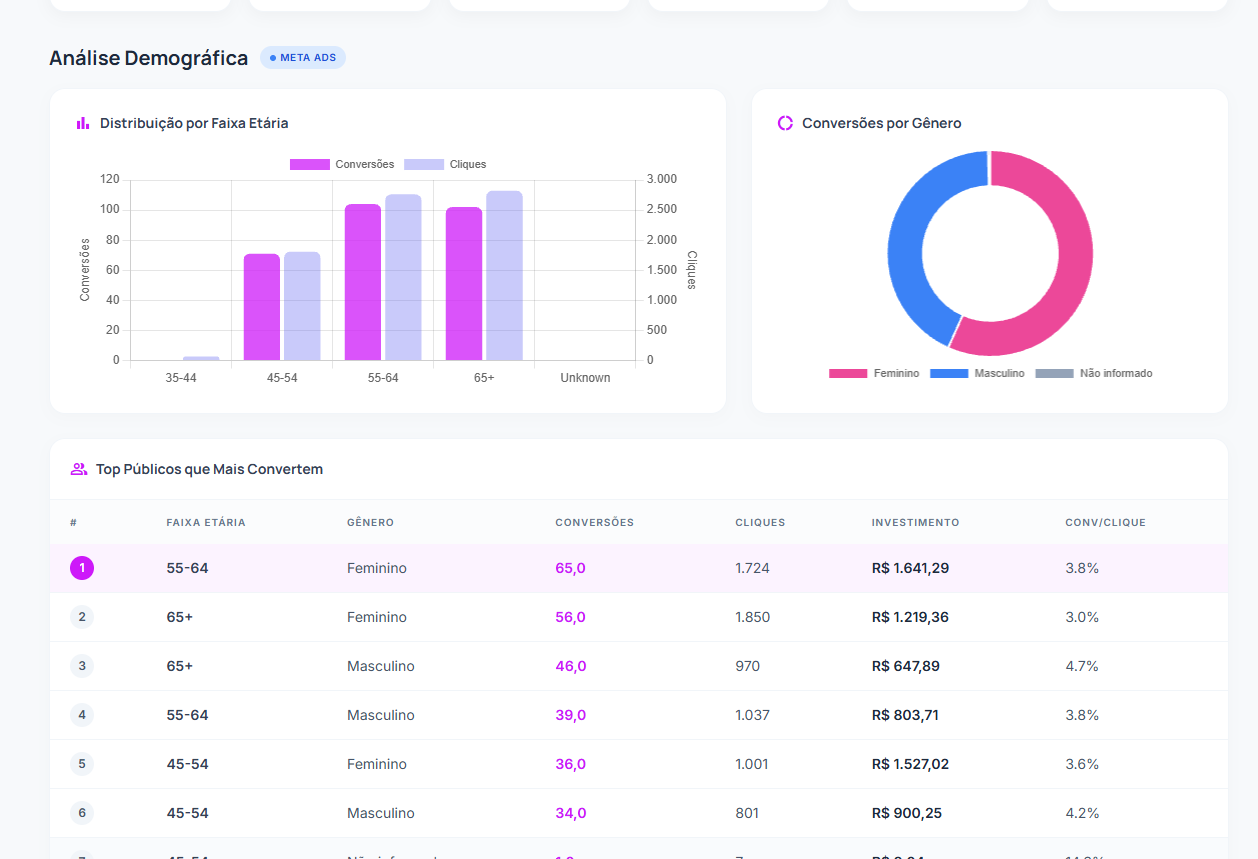Click the blue Masculino donut segment
Image resolution: width=1258 pixels, height=859 pixels.
point(906,240)
